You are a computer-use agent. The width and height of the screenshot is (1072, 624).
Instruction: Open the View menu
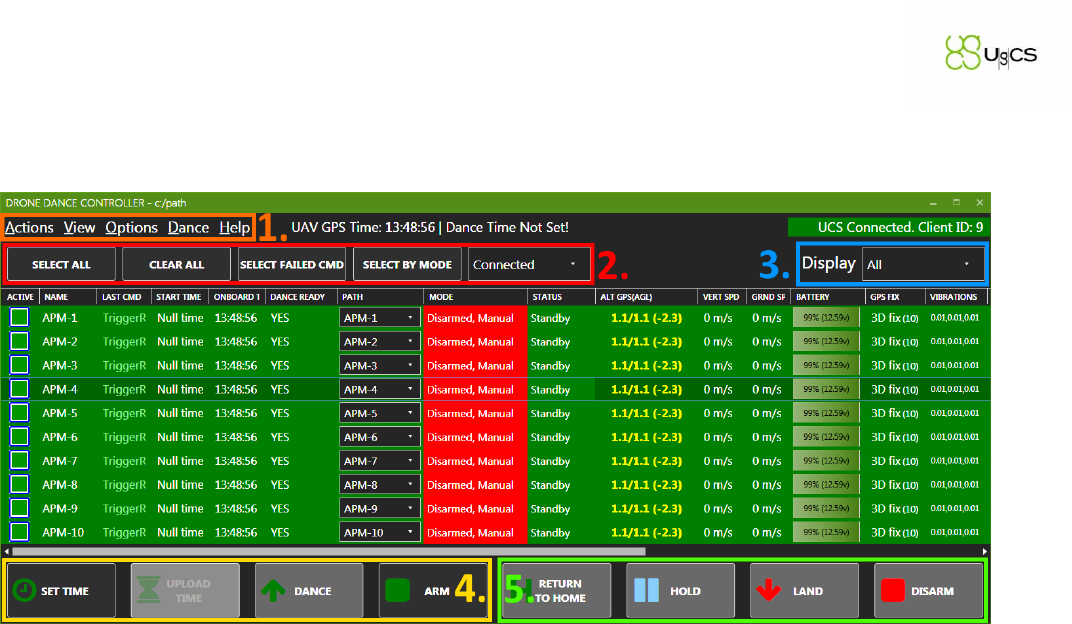coord(79,228)
